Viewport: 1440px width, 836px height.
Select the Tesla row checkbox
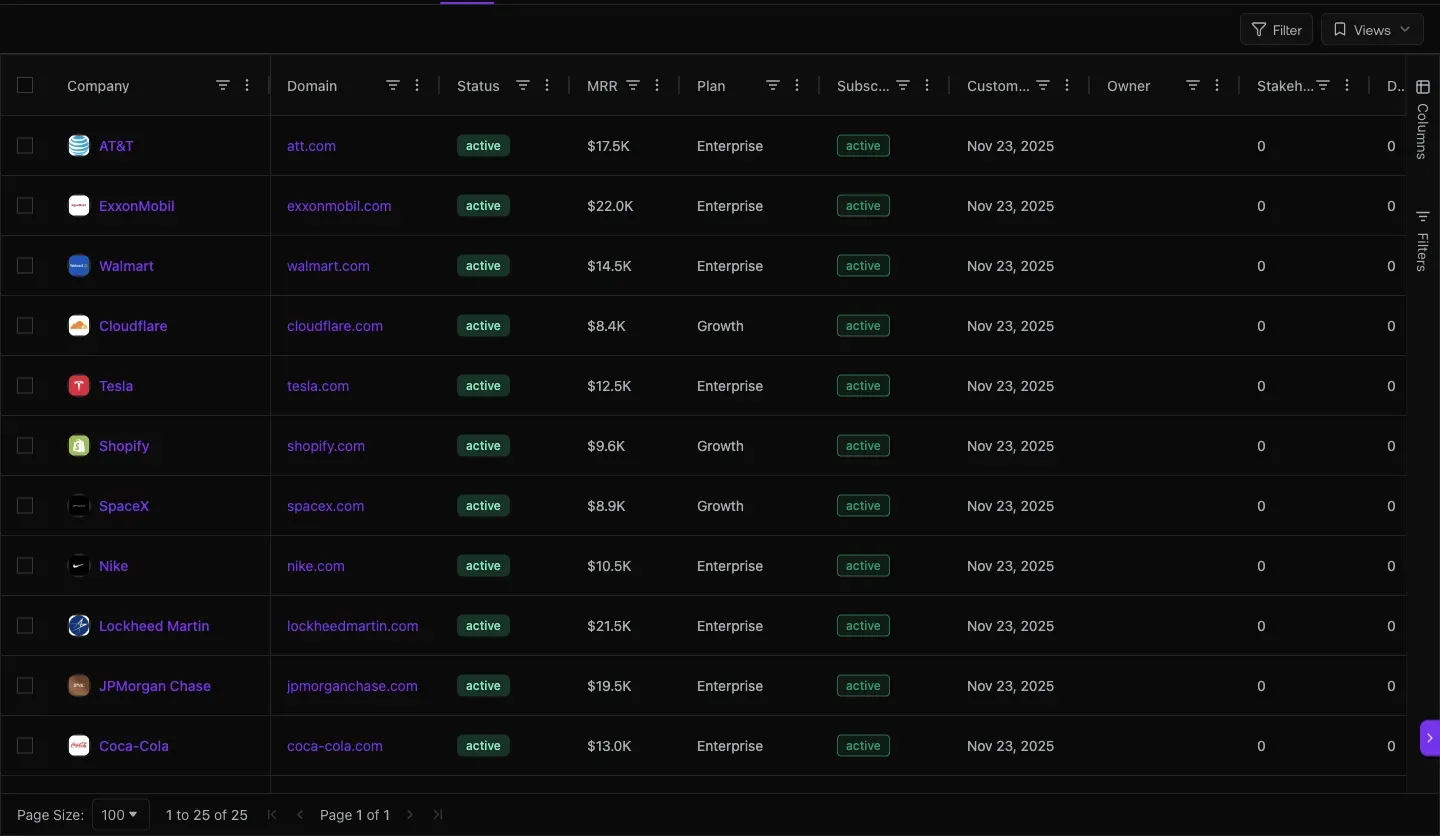point(25,386)
